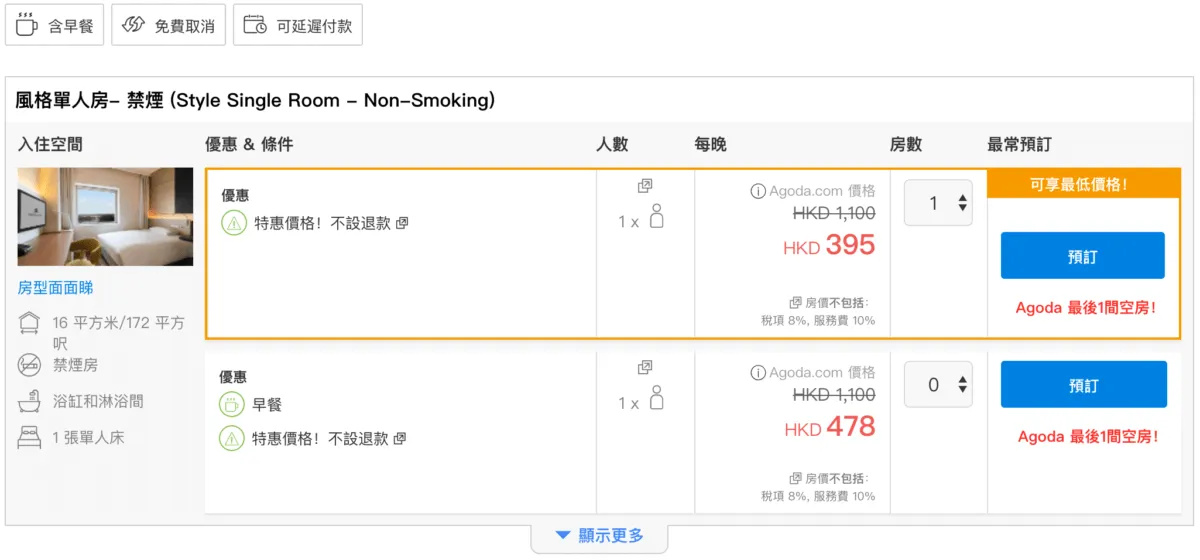Image resolution: width=1200 pixels, height=560 pixels.
Task: Click 預訂 button for HKD 478 offer
Action: tap(1084, 384)
